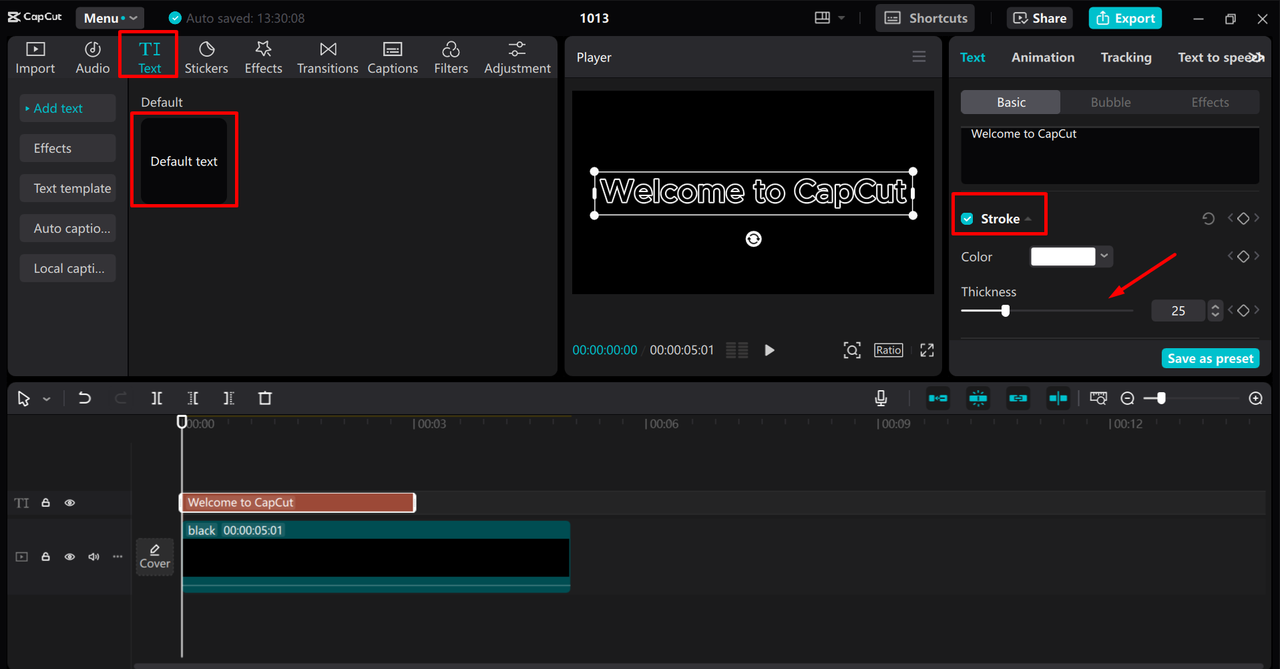Click the Delete right trim tool
The image size is (1280, 669).
(x=229, y=398)
